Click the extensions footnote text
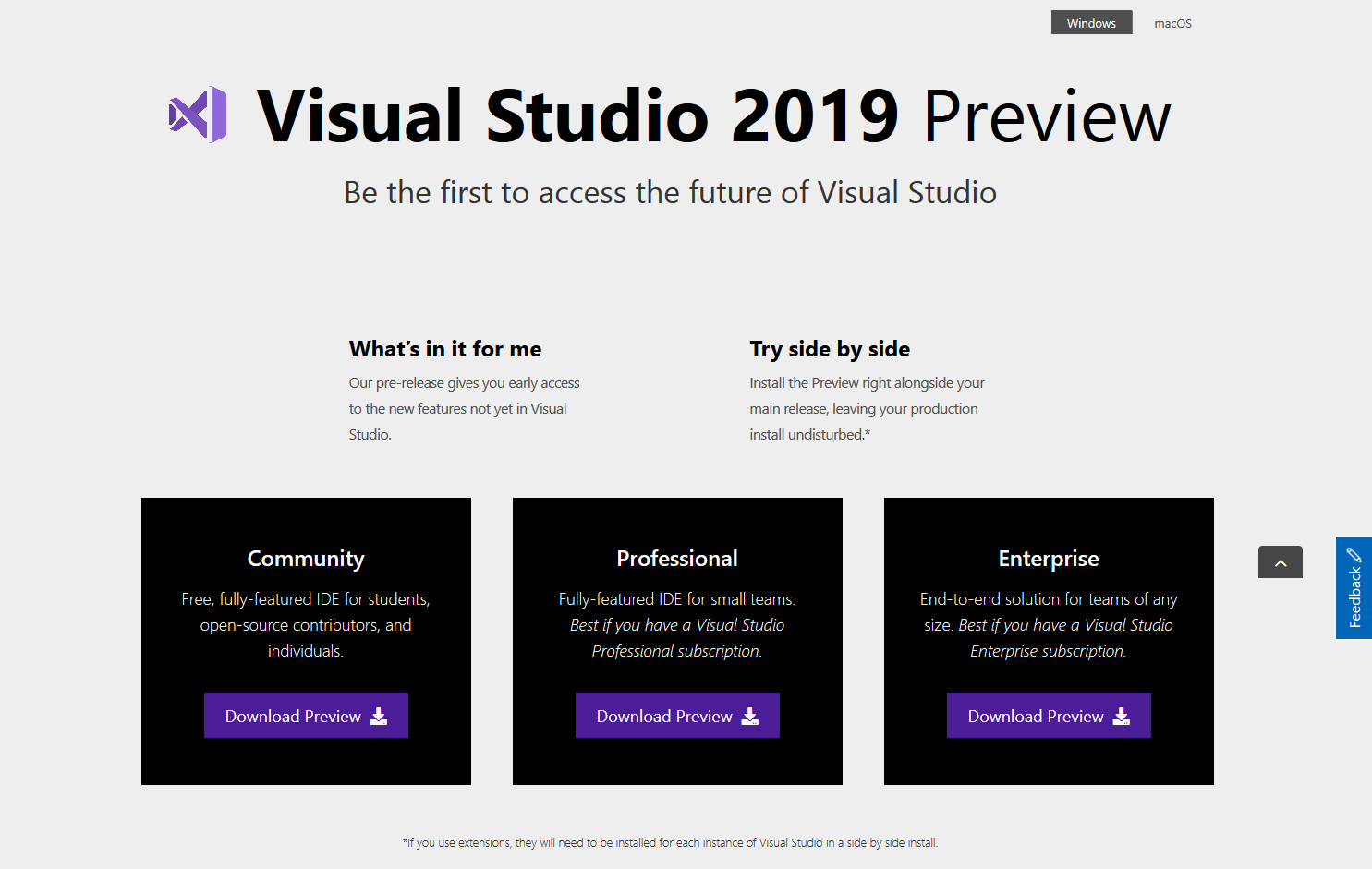This screenshot has width=1372, height=869. (670, 842)
